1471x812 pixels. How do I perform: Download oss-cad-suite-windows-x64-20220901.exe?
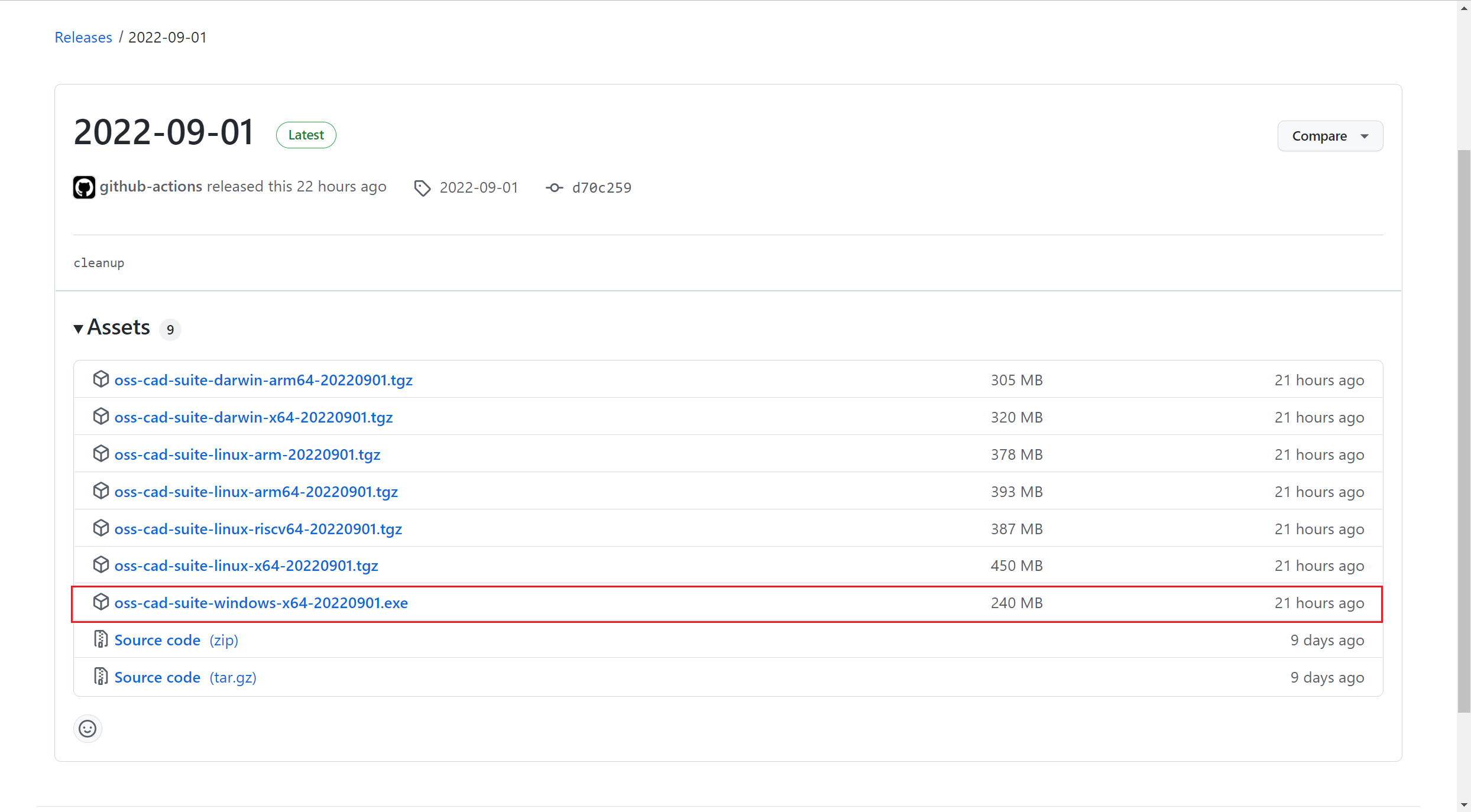261,603
